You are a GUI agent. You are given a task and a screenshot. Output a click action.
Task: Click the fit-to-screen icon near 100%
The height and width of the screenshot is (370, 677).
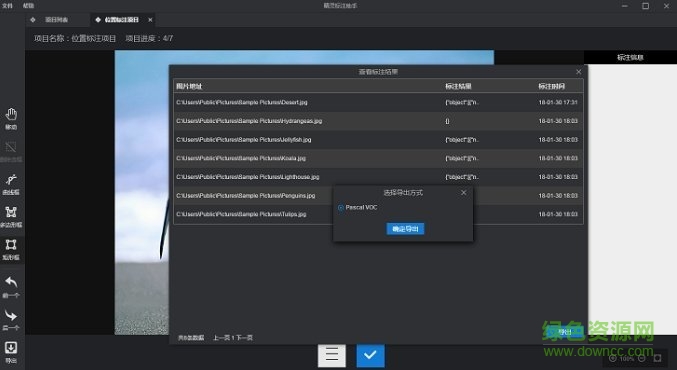pos(658,358)
